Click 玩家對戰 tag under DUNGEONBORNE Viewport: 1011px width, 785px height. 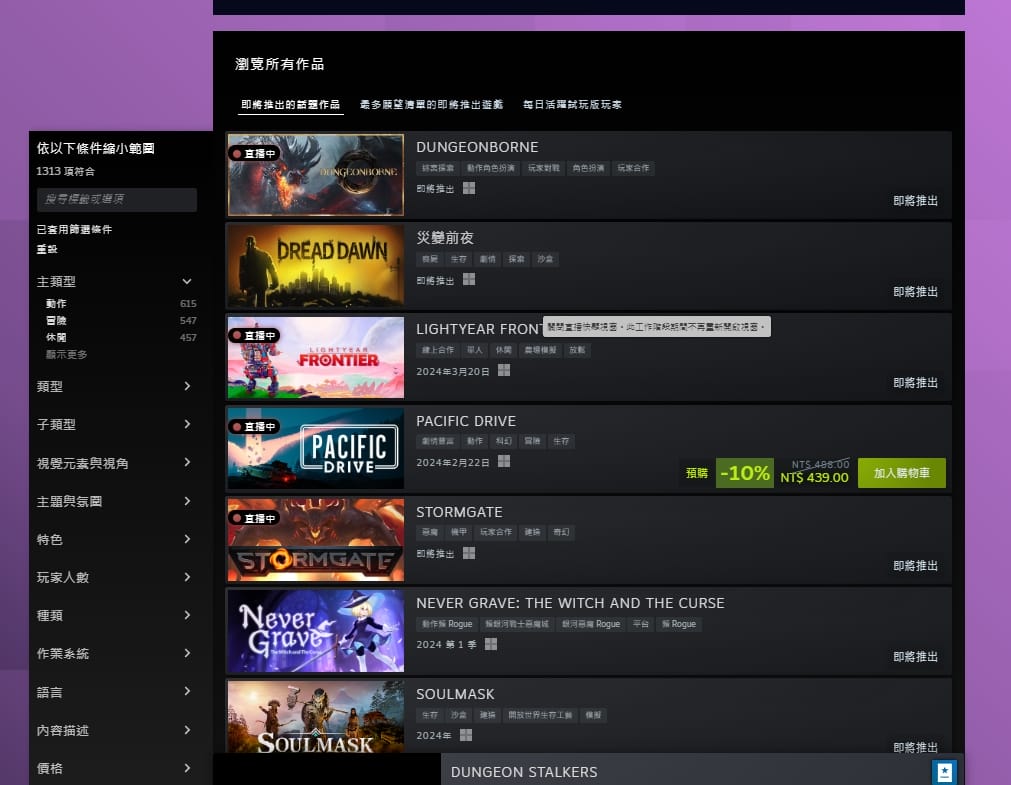coord(544,168)
